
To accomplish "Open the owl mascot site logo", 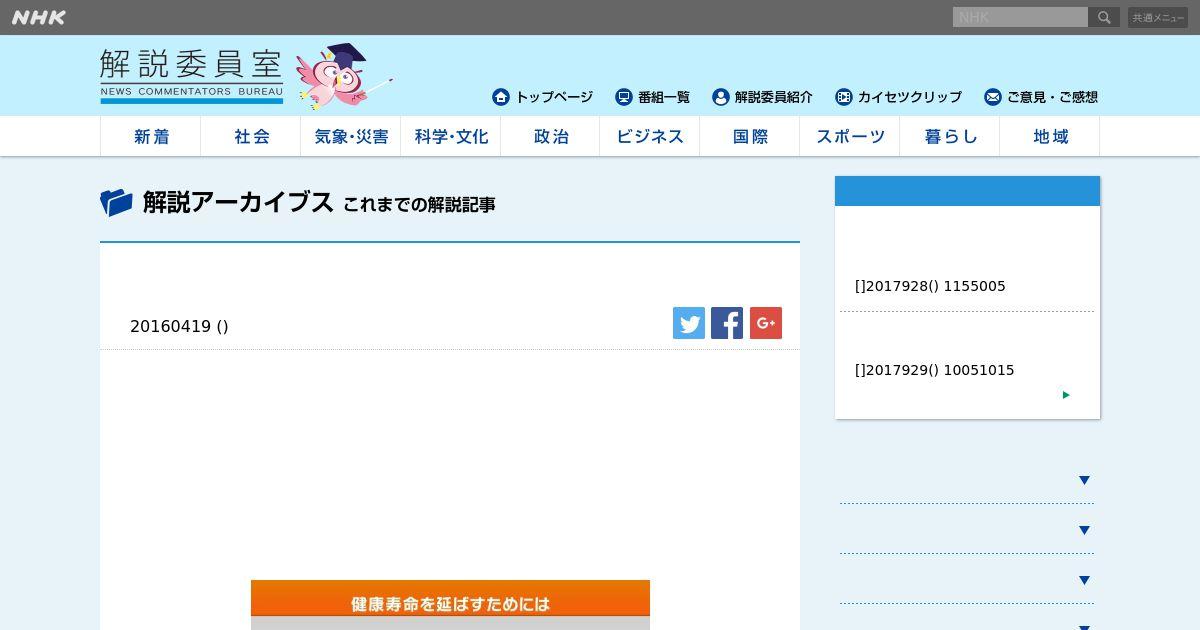I will pos(246,76).
